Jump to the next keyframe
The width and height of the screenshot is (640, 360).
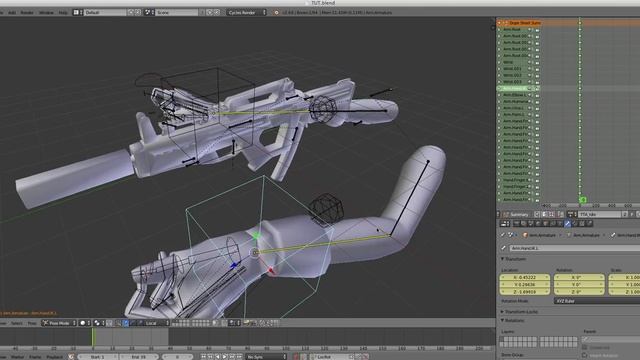[x=232, y=357]
